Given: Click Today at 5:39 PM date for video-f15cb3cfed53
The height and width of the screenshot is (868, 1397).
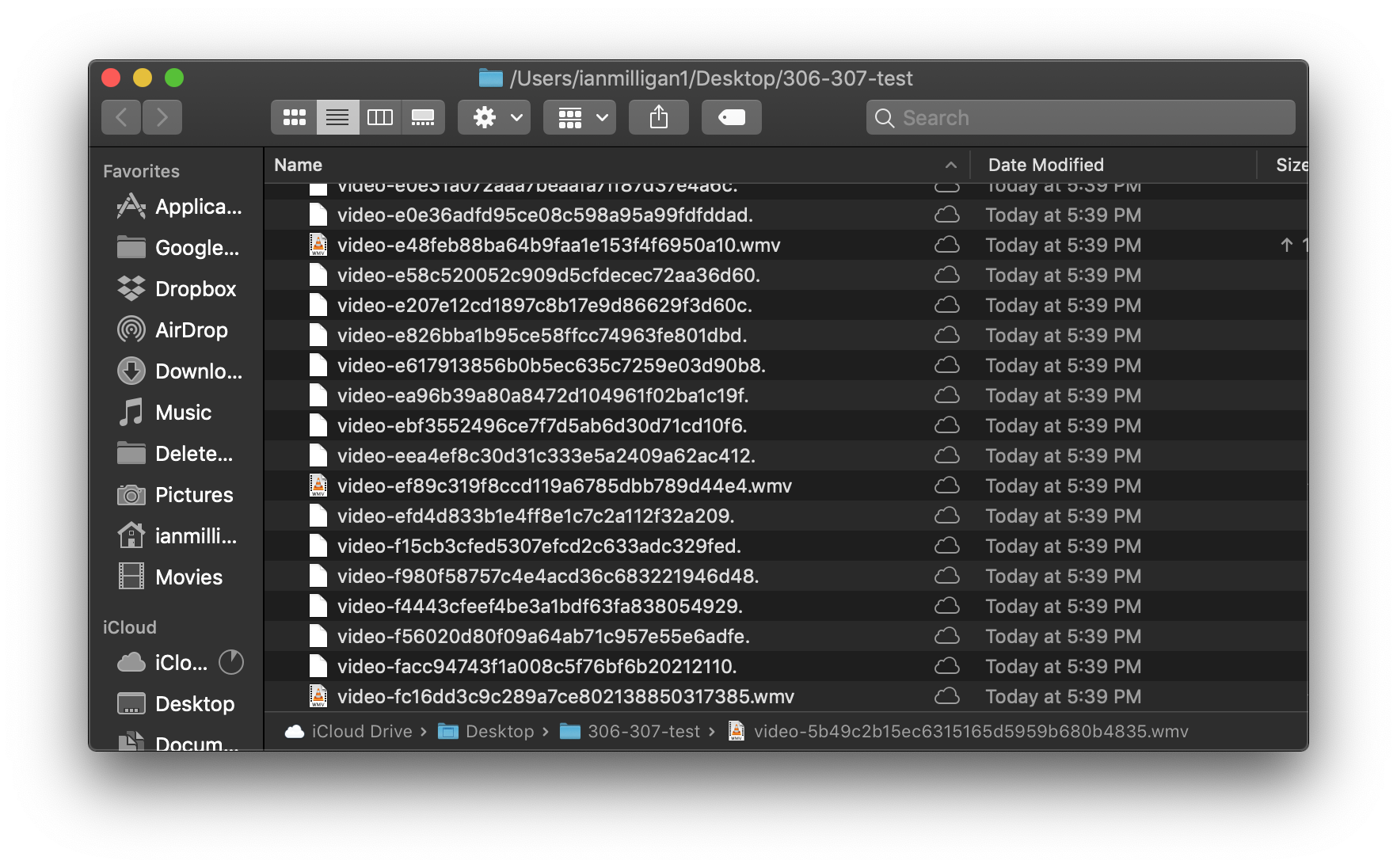Looking at the screenshot, I should (1064, 546).
